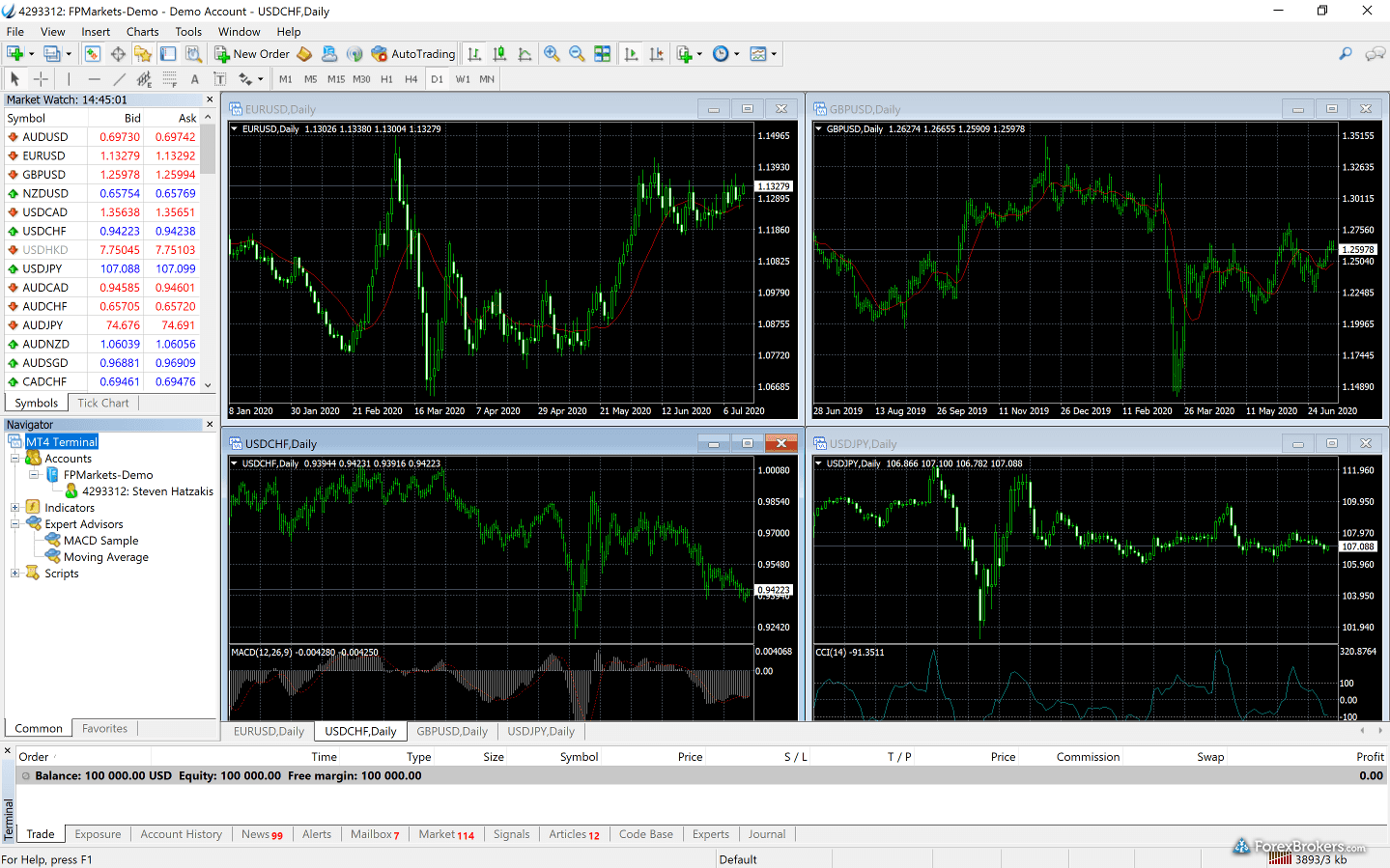The height and width of the screenshot is (868, 1390).
Task: Switch timeframe to W1
Action: click(463, 79)
